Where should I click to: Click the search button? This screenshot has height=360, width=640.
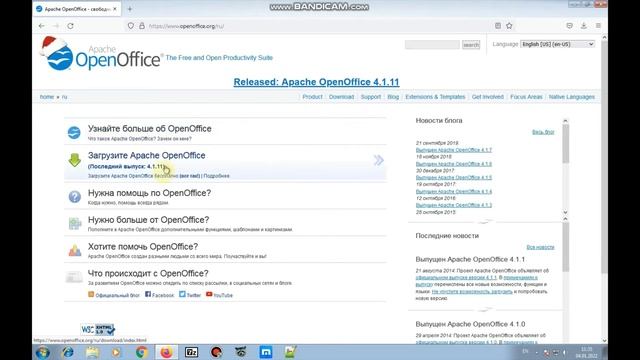coord(471,44)
